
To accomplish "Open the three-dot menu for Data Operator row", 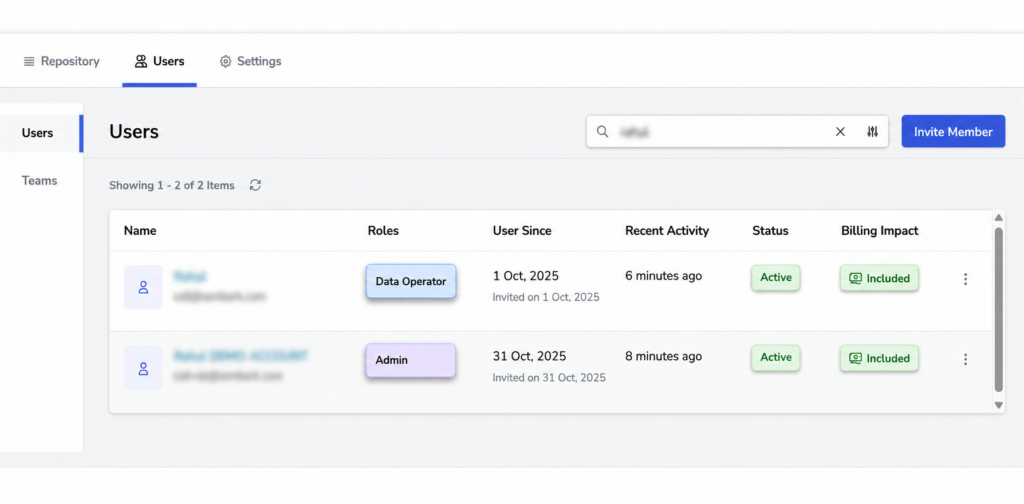I will [x=965, y=279].
